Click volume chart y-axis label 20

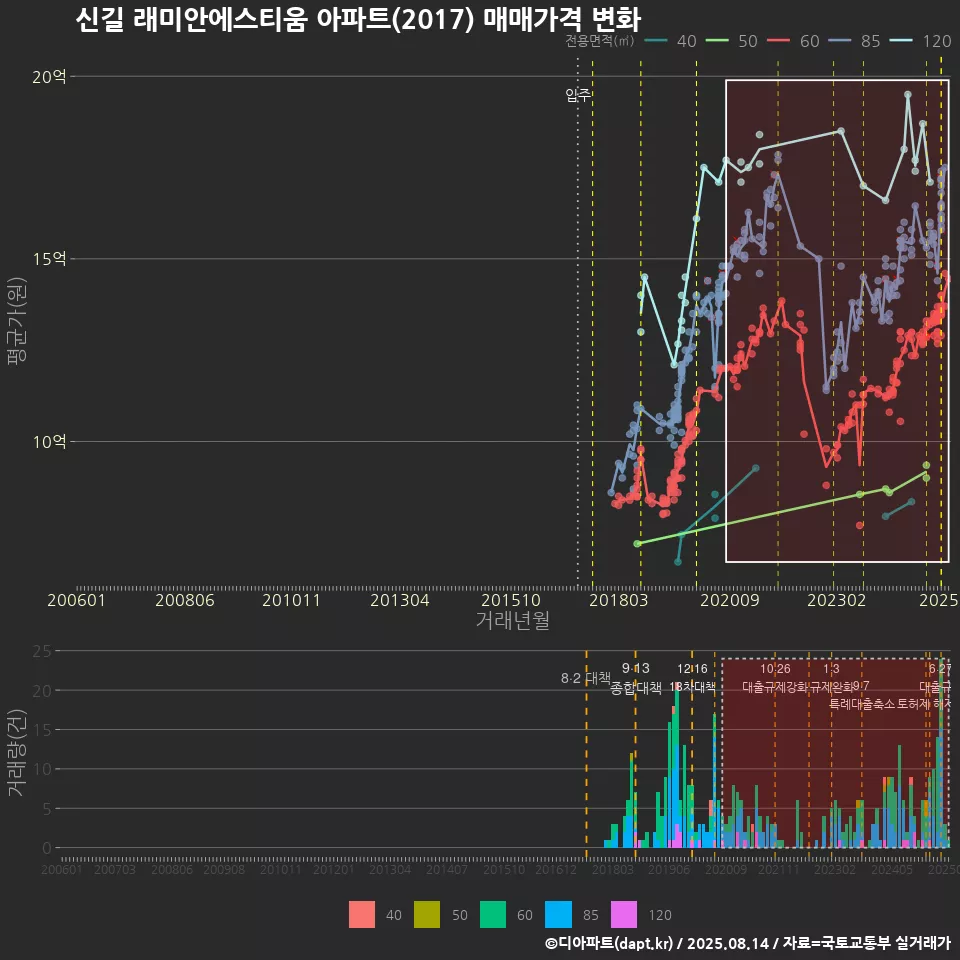[42, 691]
